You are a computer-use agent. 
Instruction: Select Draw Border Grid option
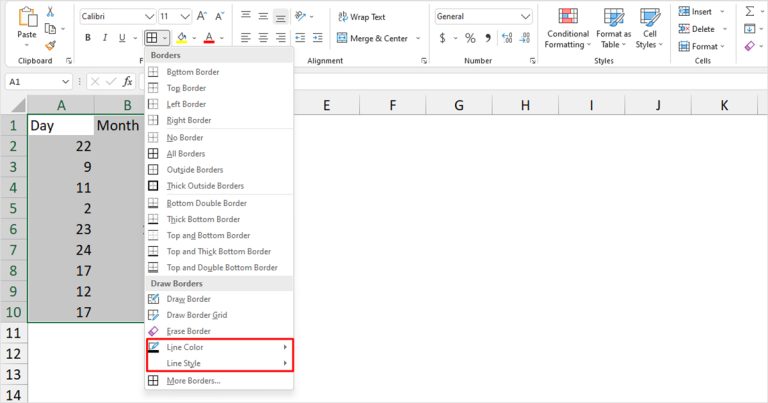tap(219, 315)
